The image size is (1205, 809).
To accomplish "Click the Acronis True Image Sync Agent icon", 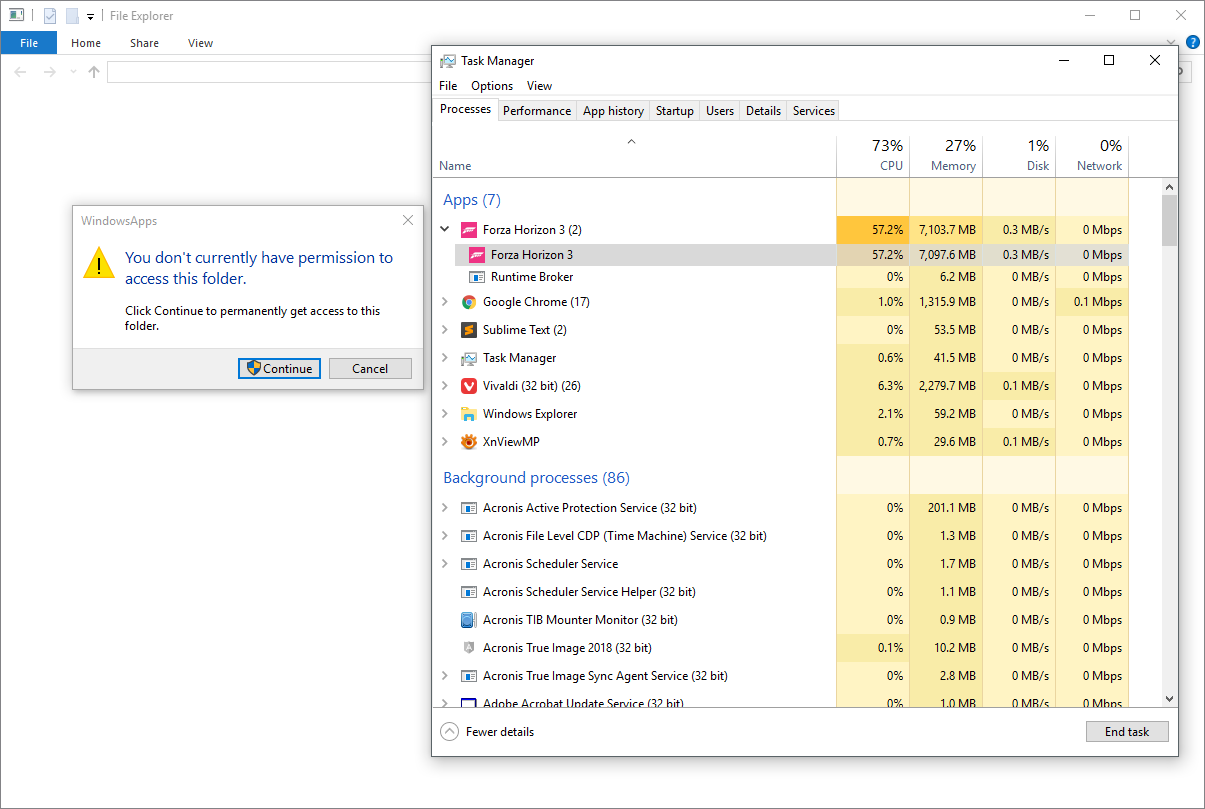I will tap(468, 676).
